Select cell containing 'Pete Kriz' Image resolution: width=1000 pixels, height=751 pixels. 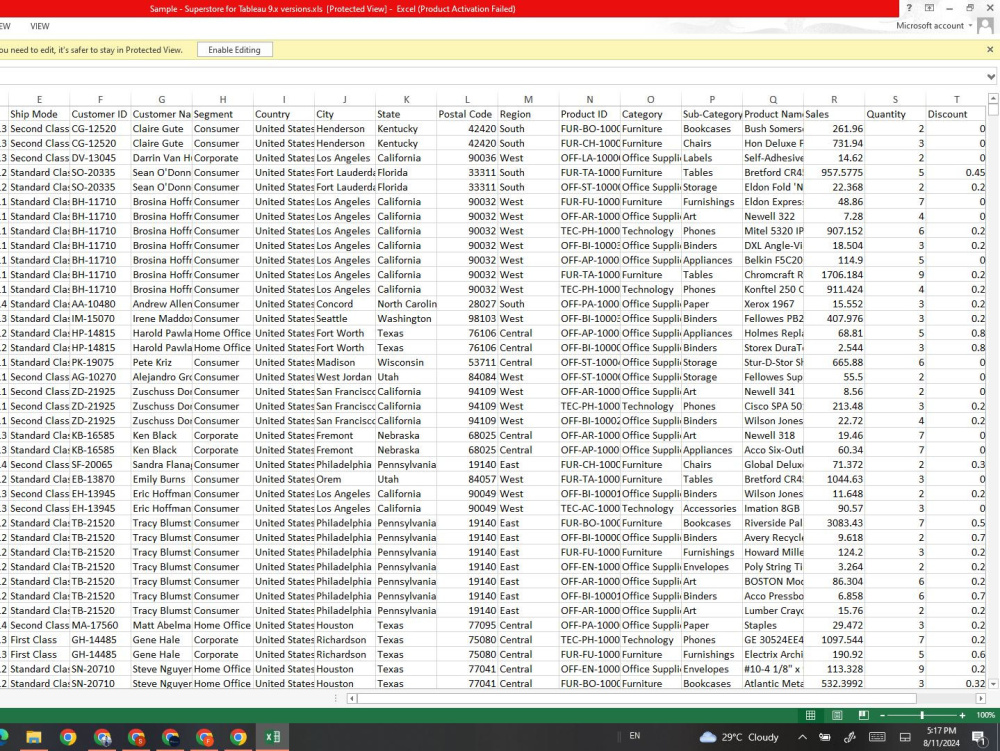pyautogui.click(x=161, y=363)
